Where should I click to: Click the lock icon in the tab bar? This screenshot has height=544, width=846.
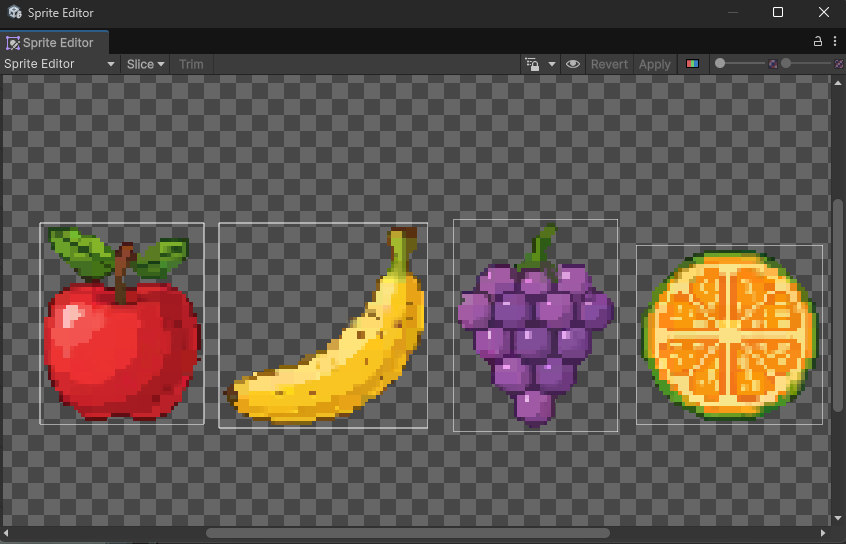click(818, 42)
